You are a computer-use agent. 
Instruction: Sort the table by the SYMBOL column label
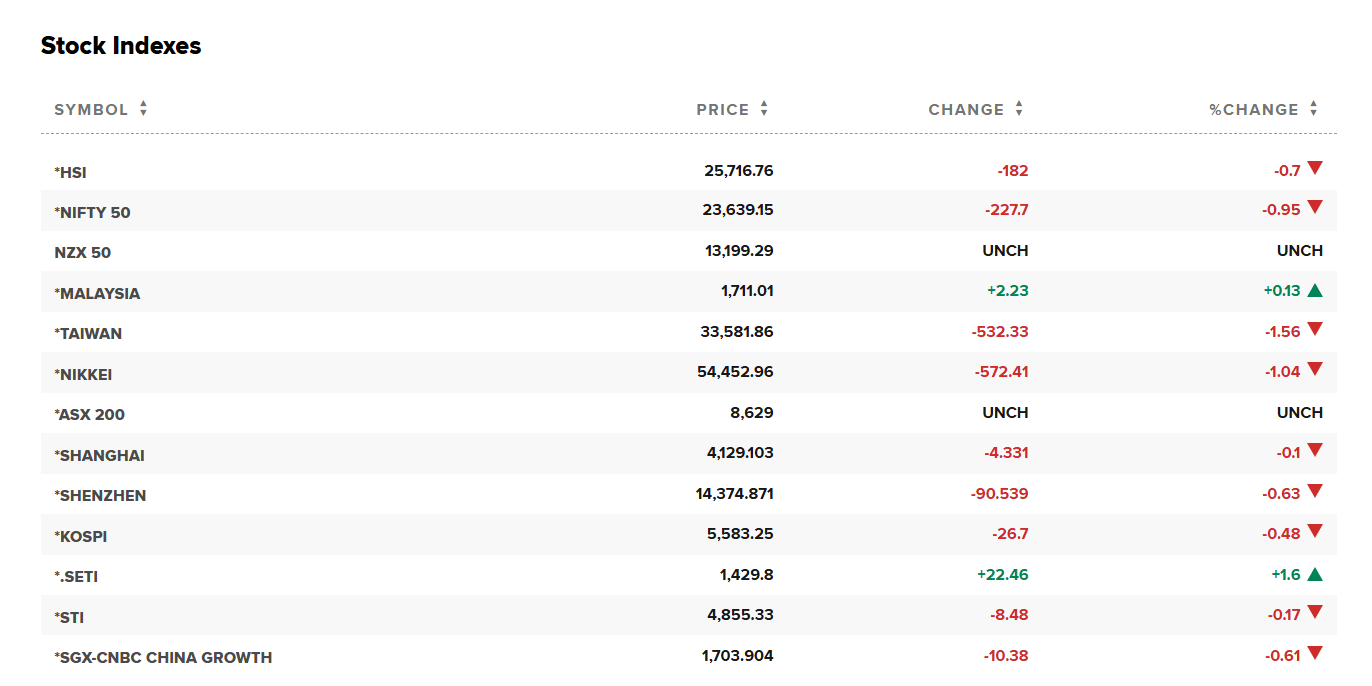tap(91, 110)
